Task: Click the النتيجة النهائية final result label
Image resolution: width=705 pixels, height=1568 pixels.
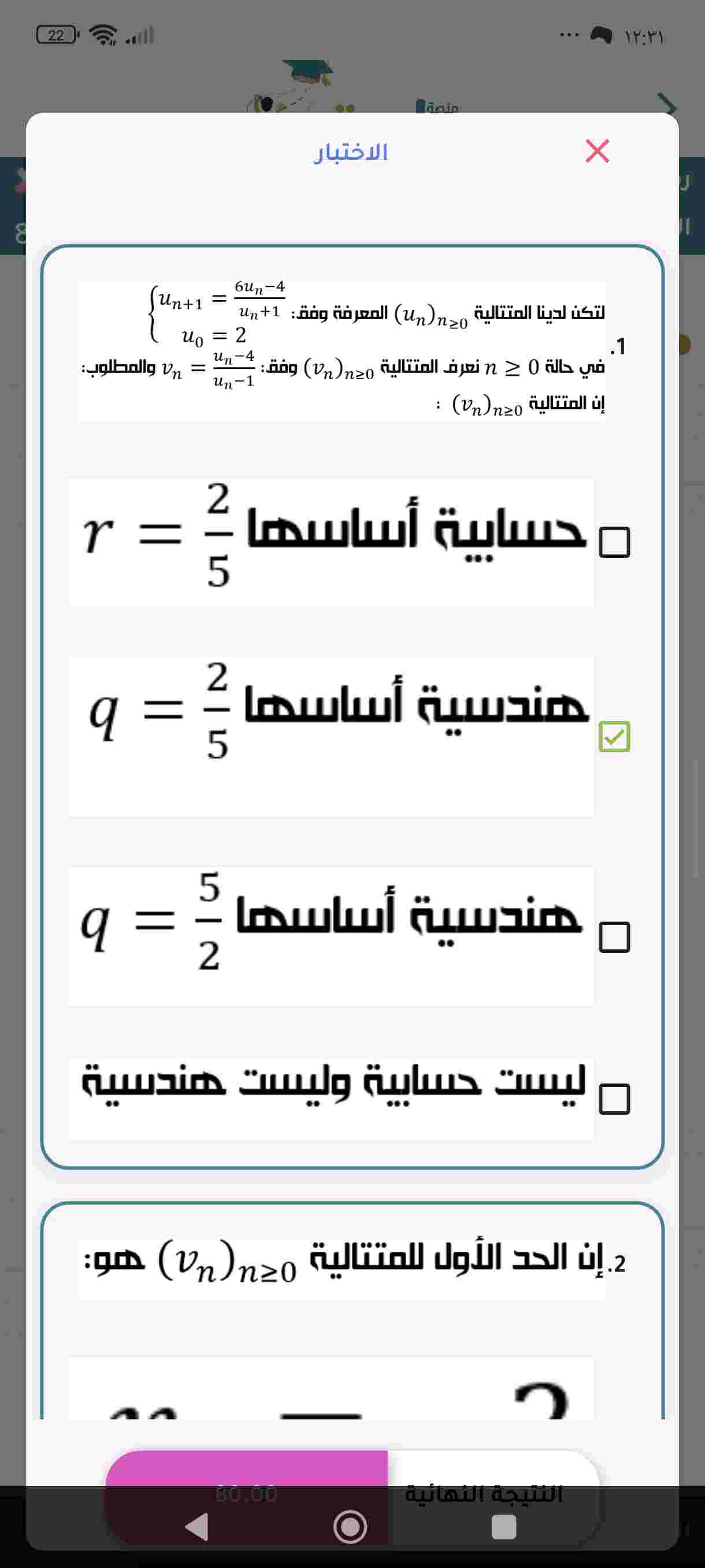Action: 484,1493
